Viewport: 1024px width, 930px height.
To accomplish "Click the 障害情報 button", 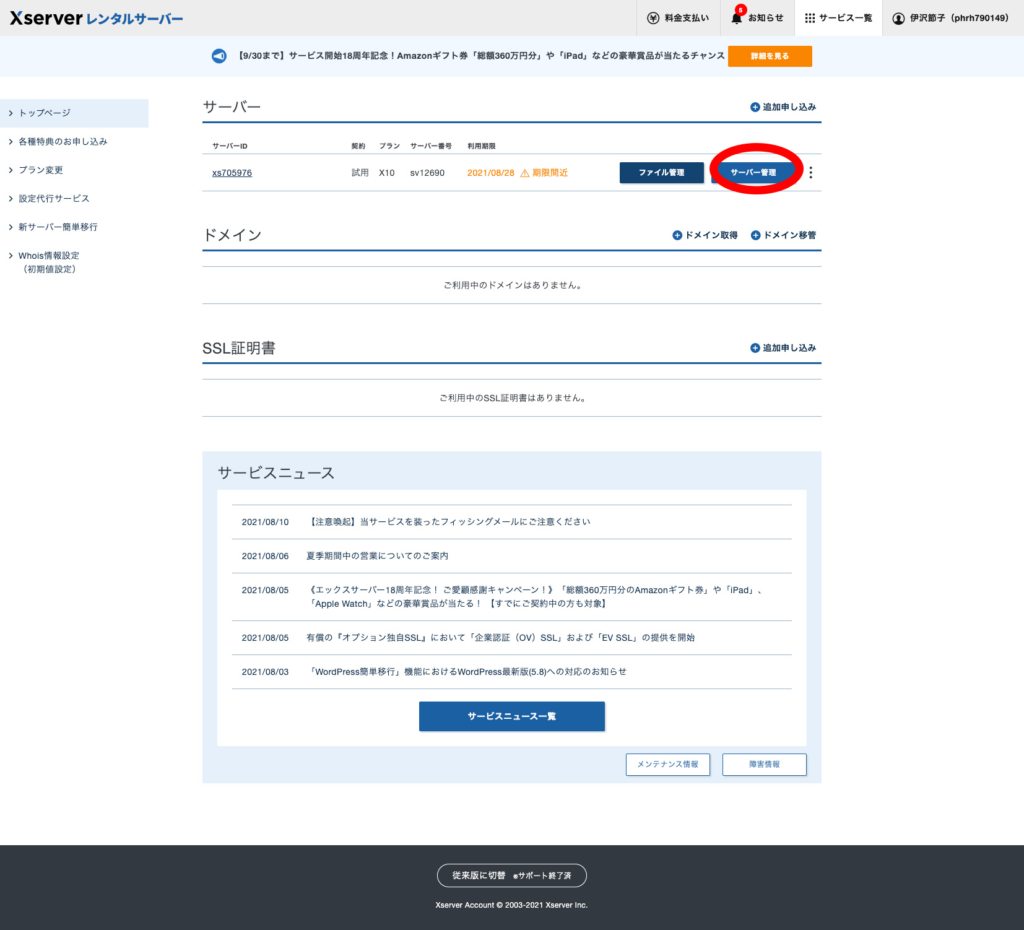I will [x=764, y=764].
